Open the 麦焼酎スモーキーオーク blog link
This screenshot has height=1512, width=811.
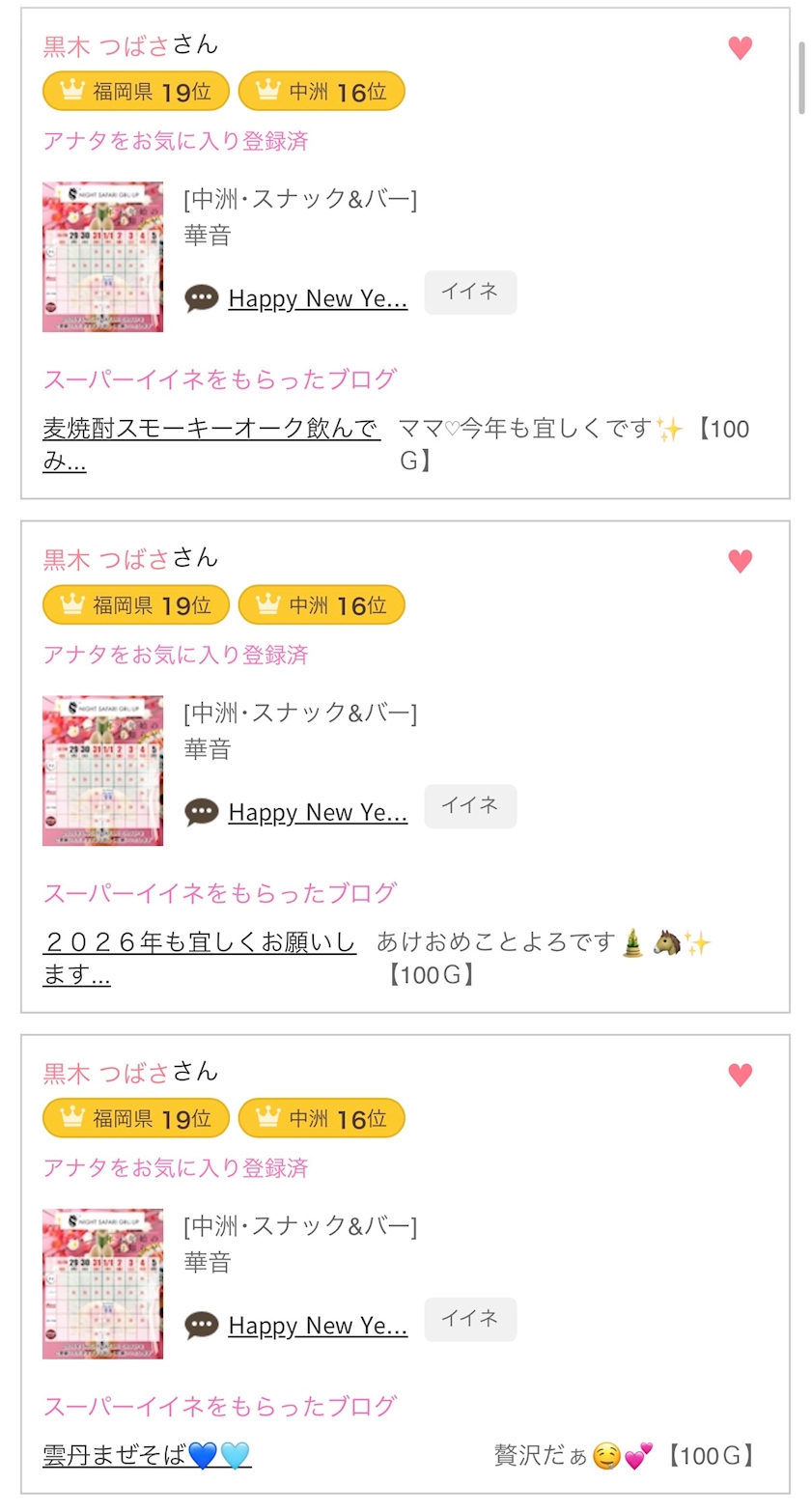point(210,443)
